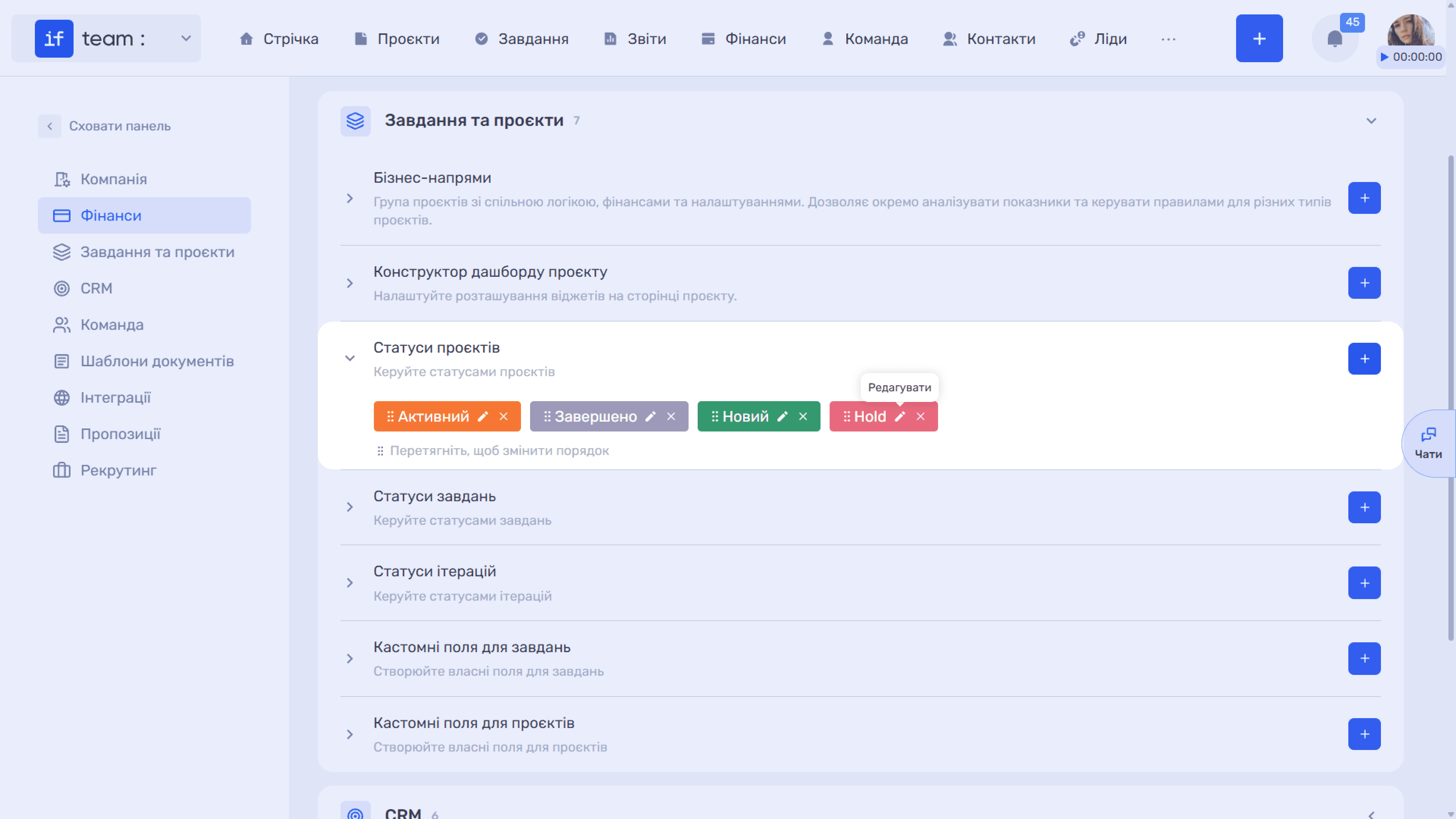Image resolution: width=1456 pixels, height=819 pixels.
Task: Select Рекрутинг in the settings sidebar
Action: [x=144, y=470]
